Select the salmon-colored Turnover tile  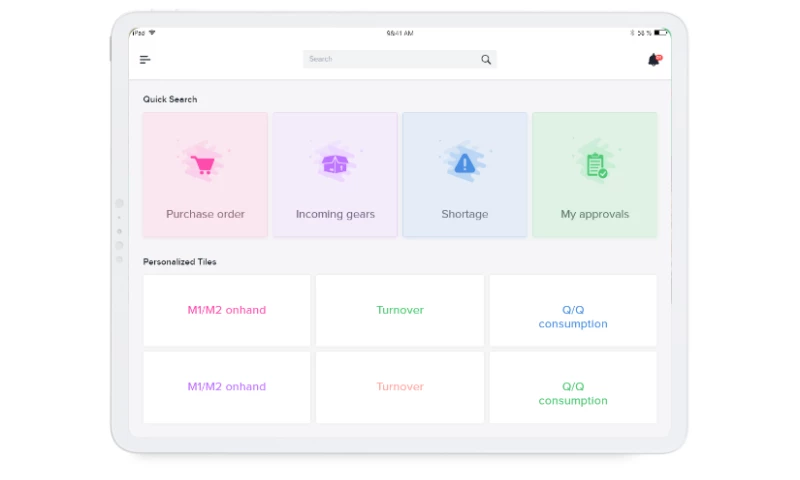click(400, 387)
